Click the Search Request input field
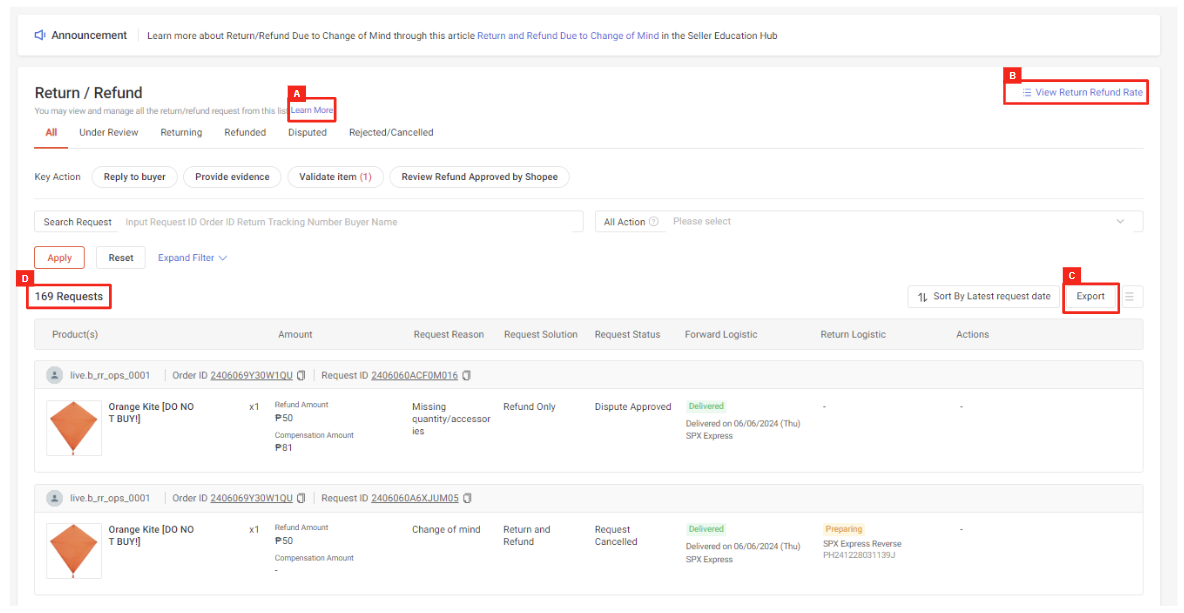Screen dimensions: 1184x613 click(x=350, y=221)
